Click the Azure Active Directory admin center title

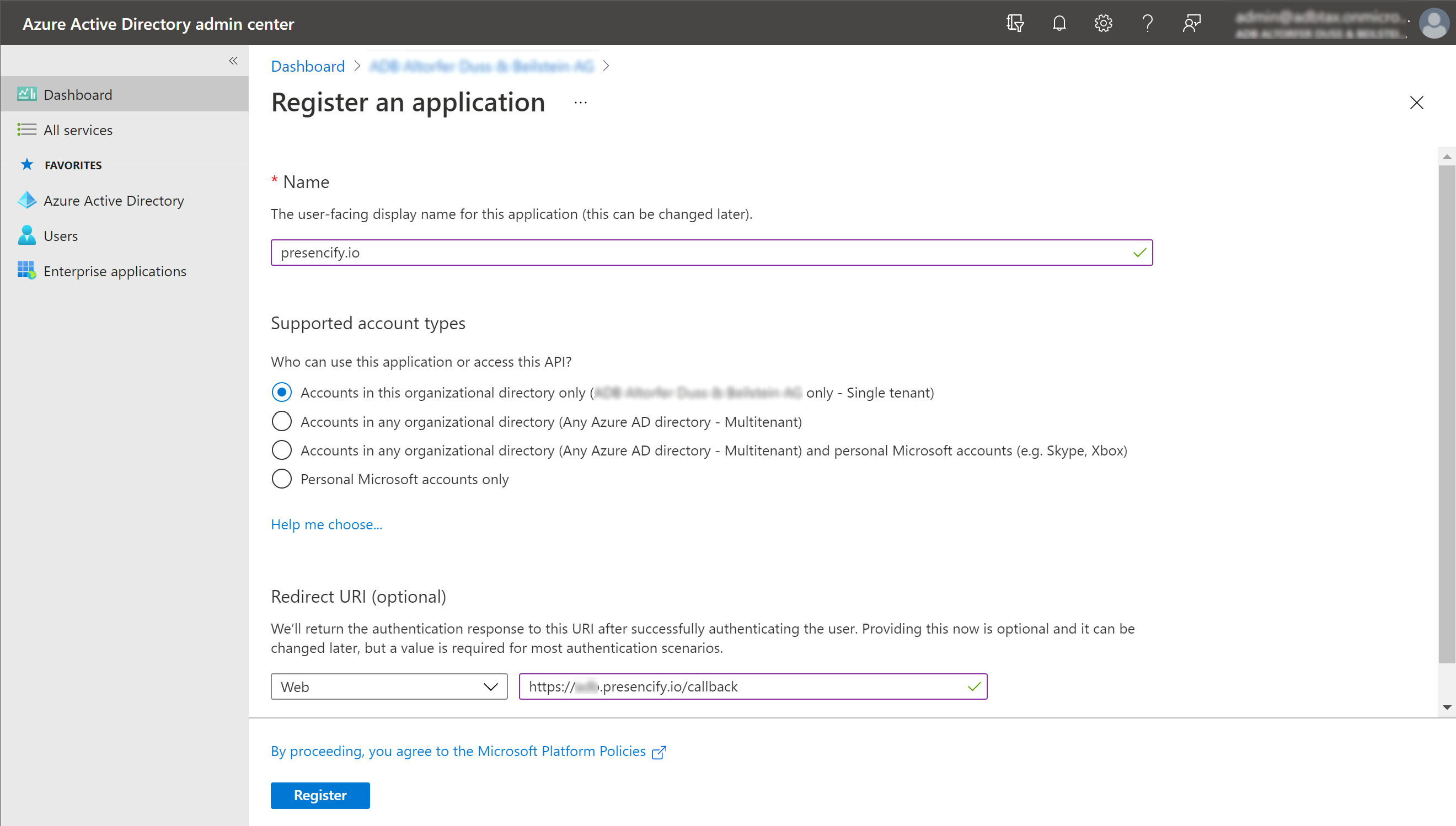pyautogui.click(x=158, y=24)
